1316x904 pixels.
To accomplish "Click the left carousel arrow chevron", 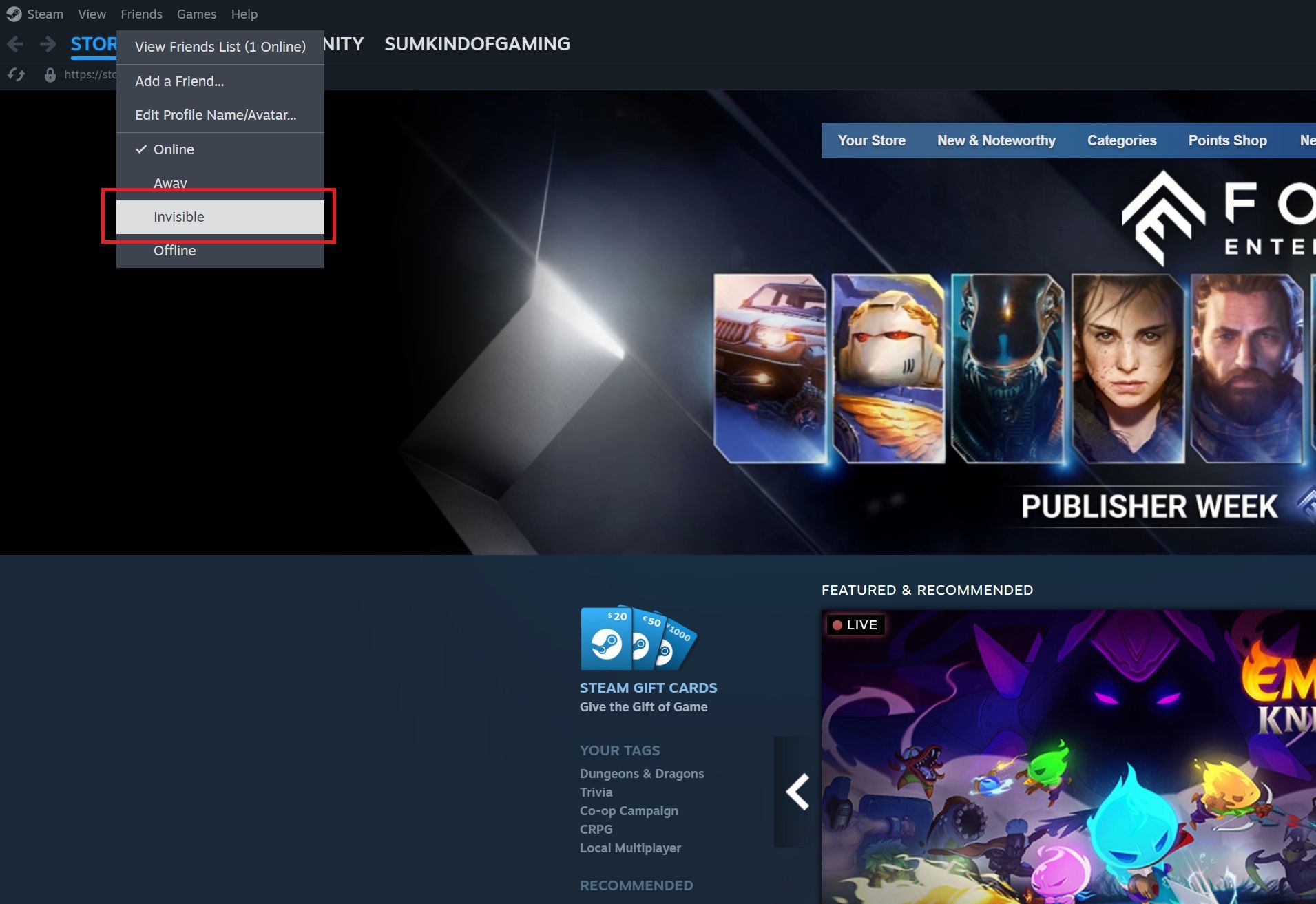I will 797,791.
